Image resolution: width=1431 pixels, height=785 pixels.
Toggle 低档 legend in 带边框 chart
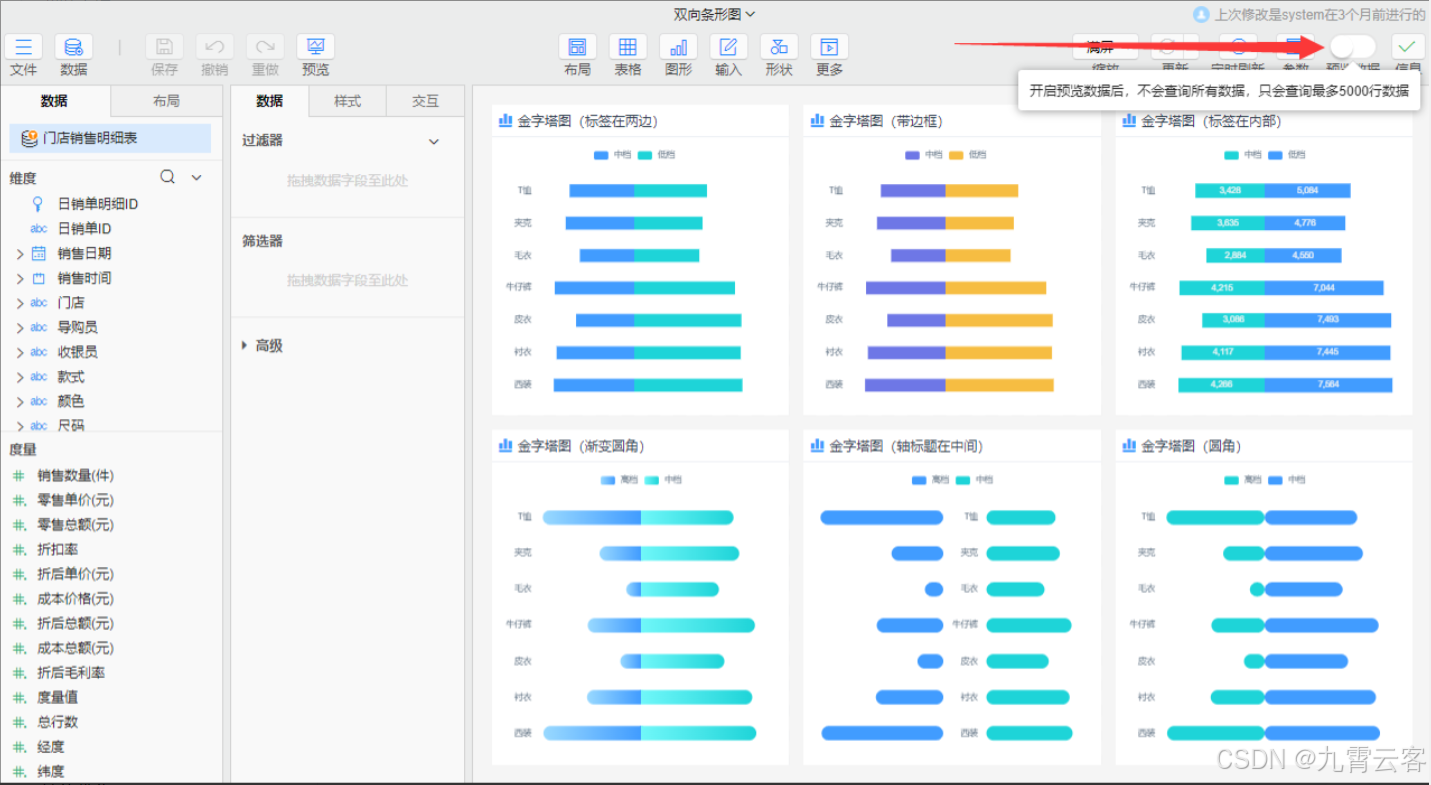pos(968,155)
